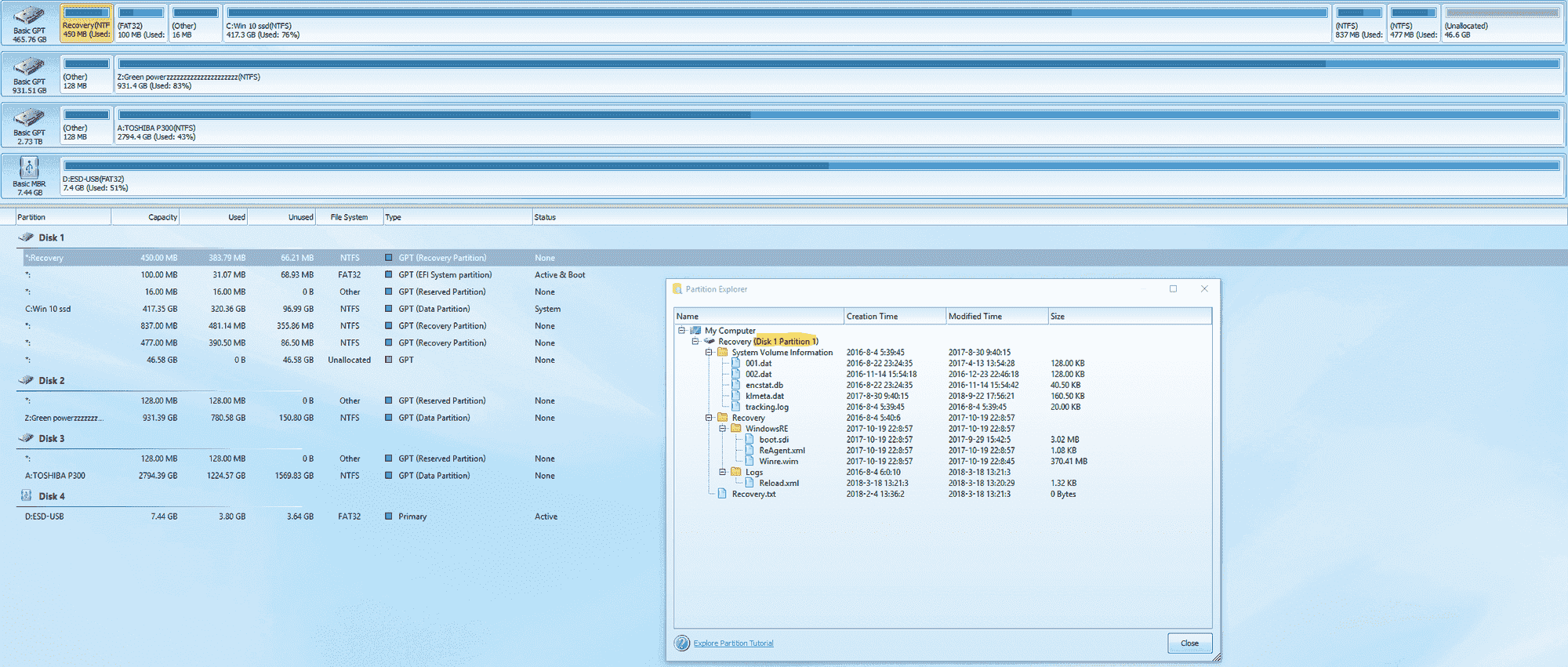Screen dimensions: 1568x667
Task: Select the FAT32 100 MB block in the disk map
Action: pyautogui.click(x=141, y=23)
